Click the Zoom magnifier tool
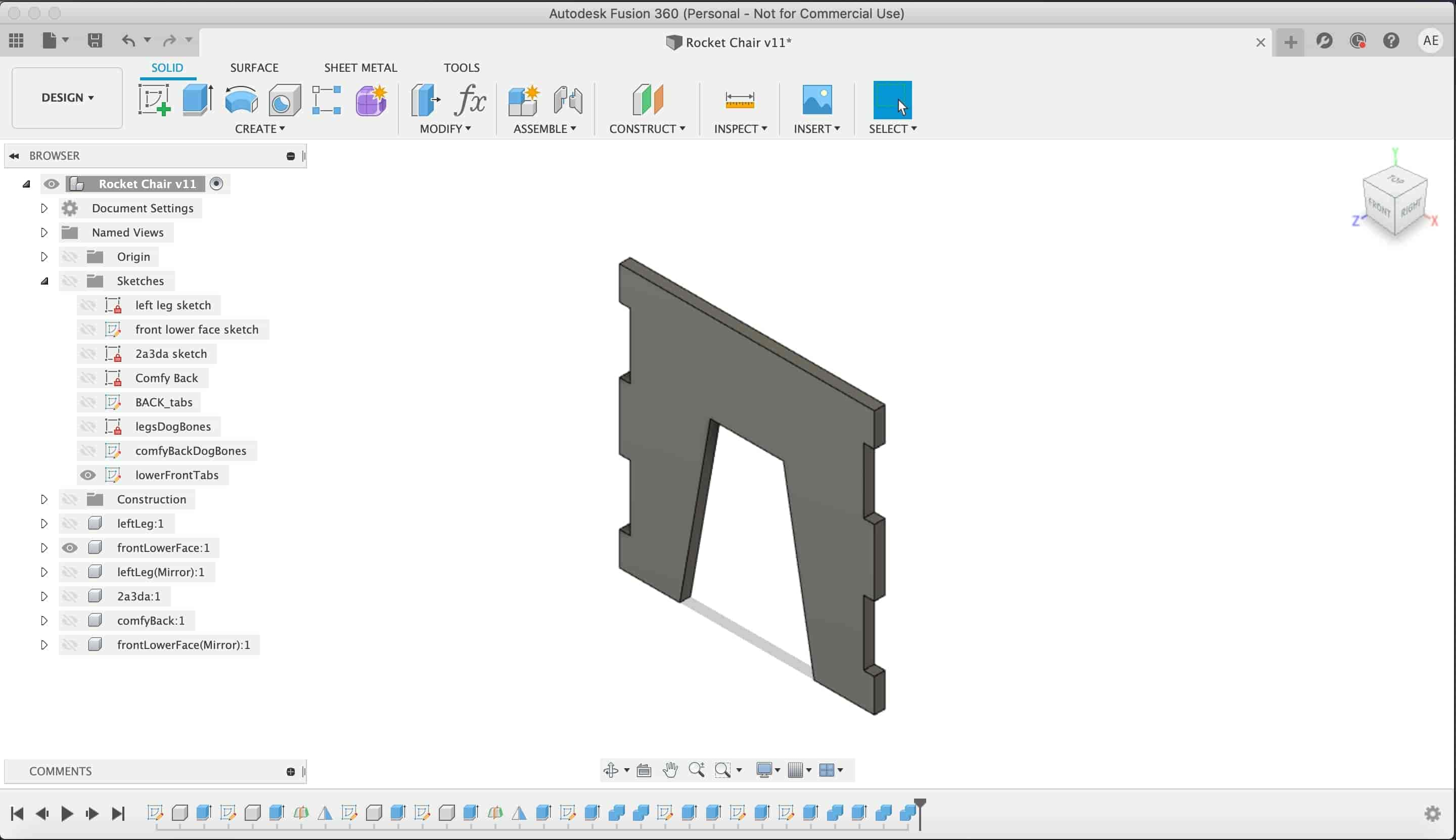The image size is (1456, 840). click(x=697, y=770)
